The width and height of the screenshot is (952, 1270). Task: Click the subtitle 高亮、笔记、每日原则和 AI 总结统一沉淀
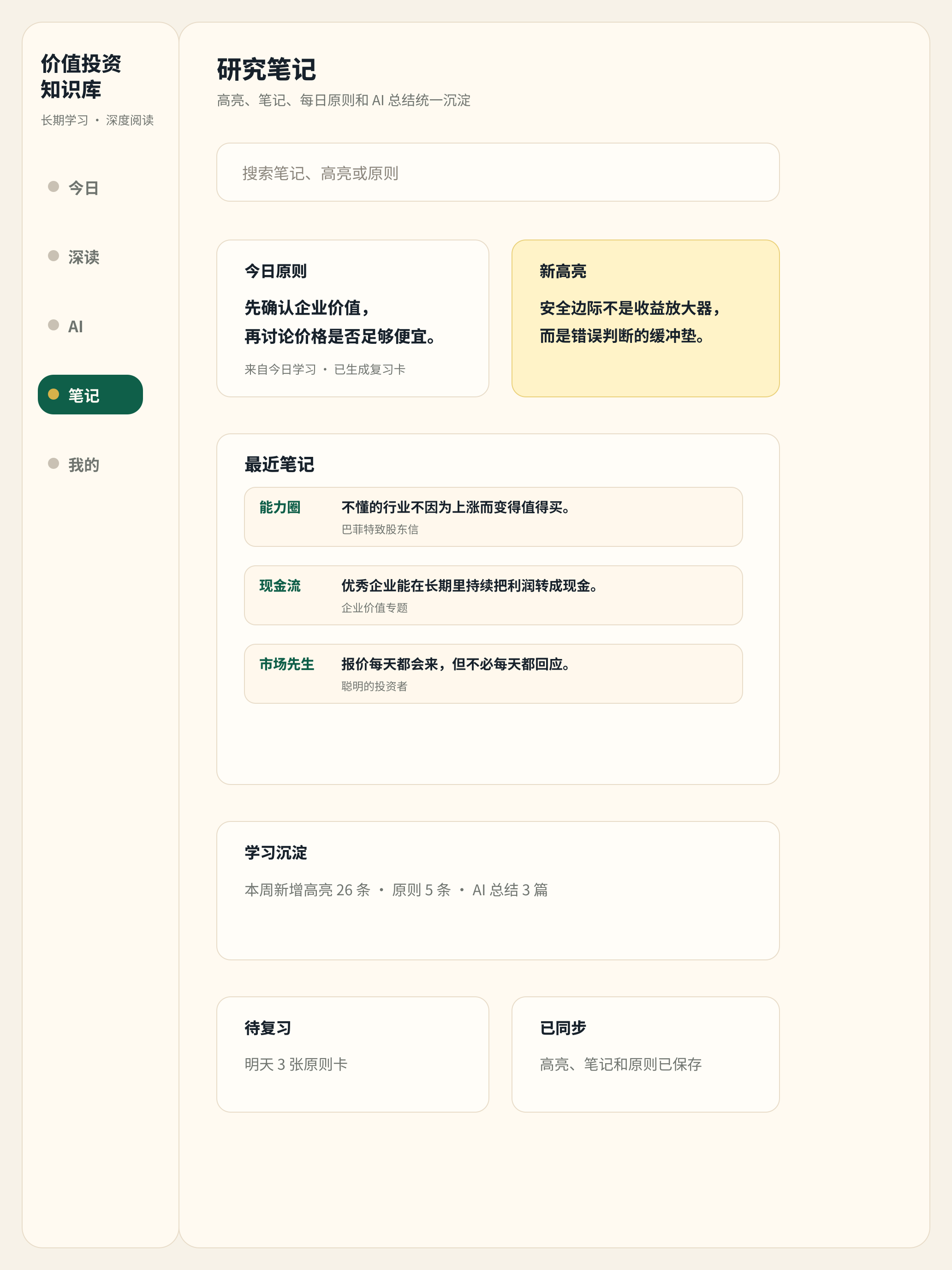[x=344, y=101]
